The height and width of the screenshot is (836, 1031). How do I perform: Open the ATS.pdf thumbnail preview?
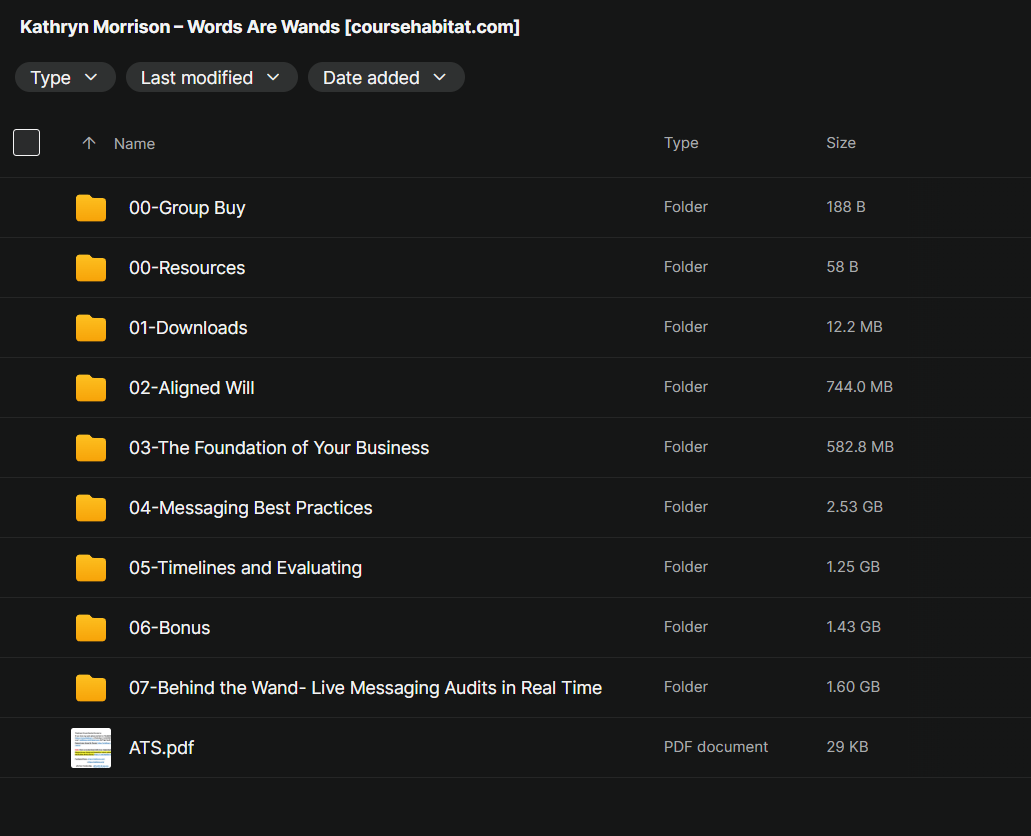click(x=91, y=748)
